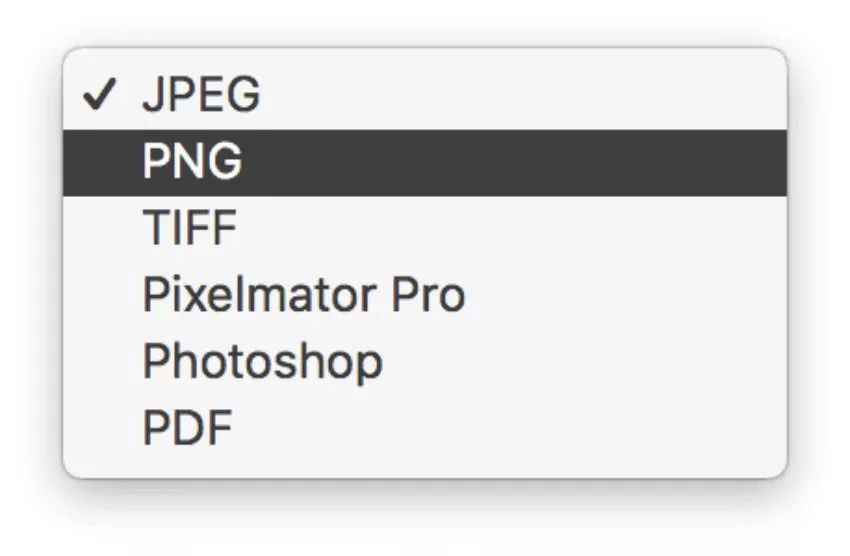Keep the currently checked JPEG selection
This screenshot has width=850, height=556.
[425, 95]
